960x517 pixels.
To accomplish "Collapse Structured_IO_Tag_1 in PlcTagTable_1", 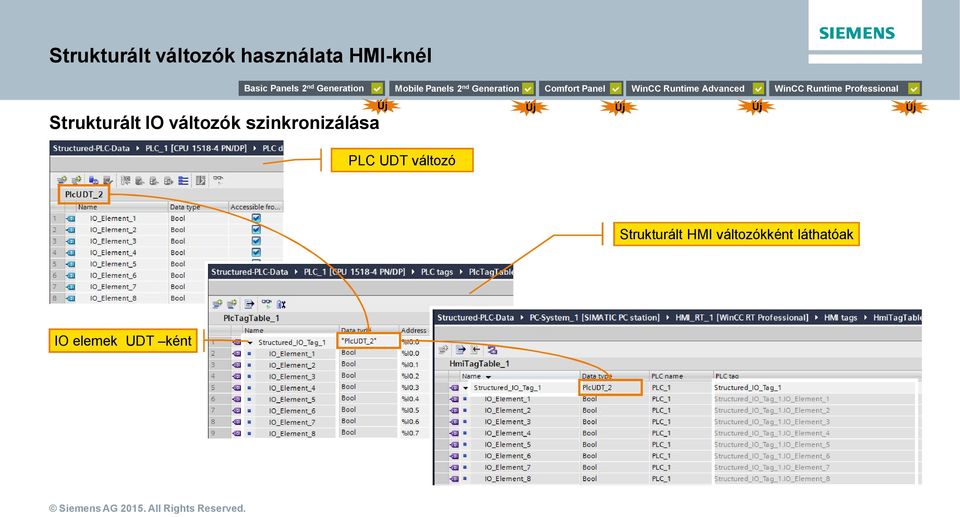I will tap(250, 343).
